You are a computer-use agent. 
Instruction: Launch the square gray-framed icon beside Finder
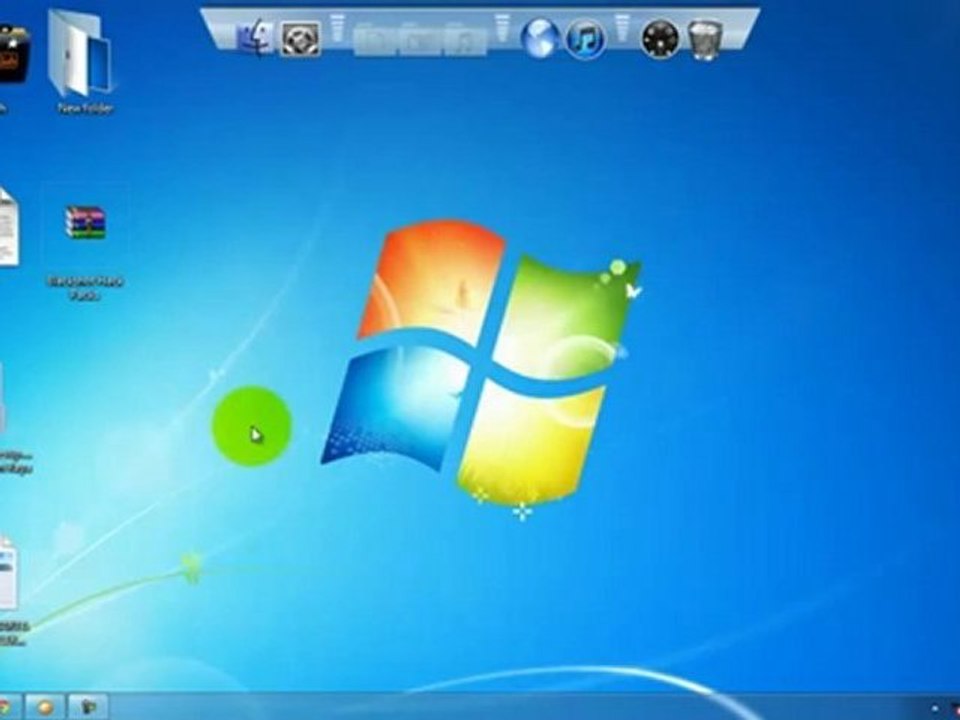301,39
